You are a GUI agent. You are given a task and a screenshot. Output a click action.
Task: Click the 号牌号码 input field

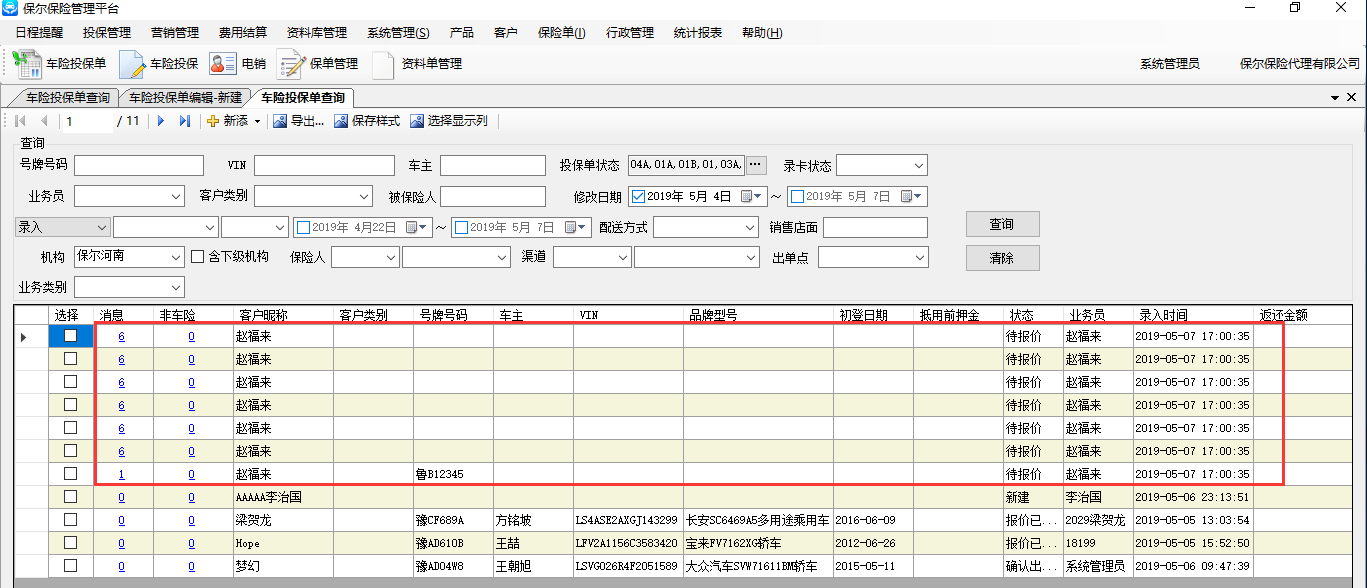coord(138,165)
